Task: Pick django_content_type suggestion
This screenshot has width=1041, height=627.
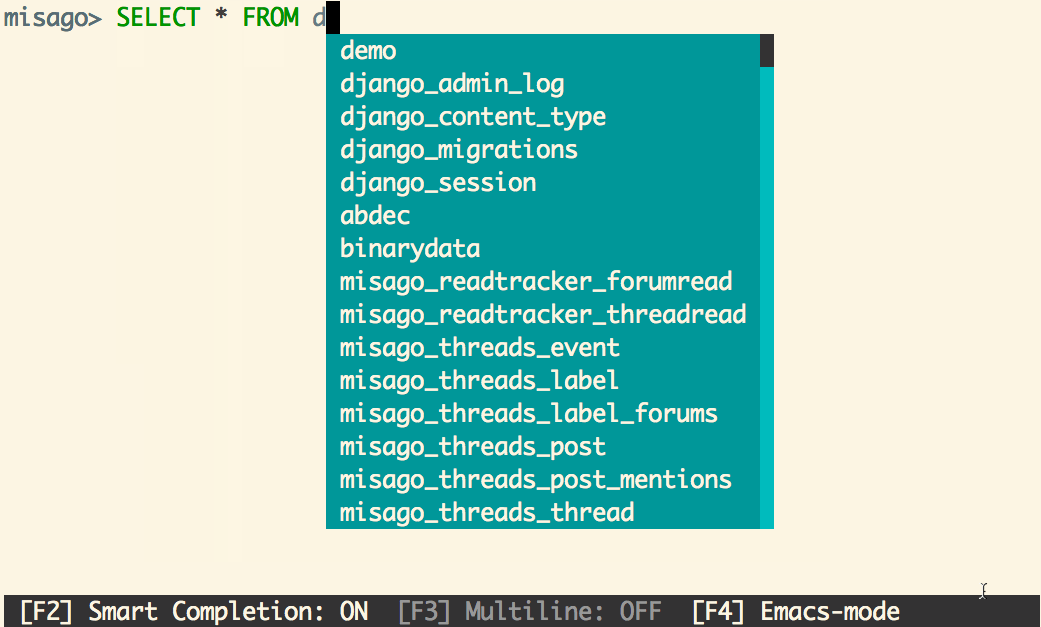Action: (543, 117)
